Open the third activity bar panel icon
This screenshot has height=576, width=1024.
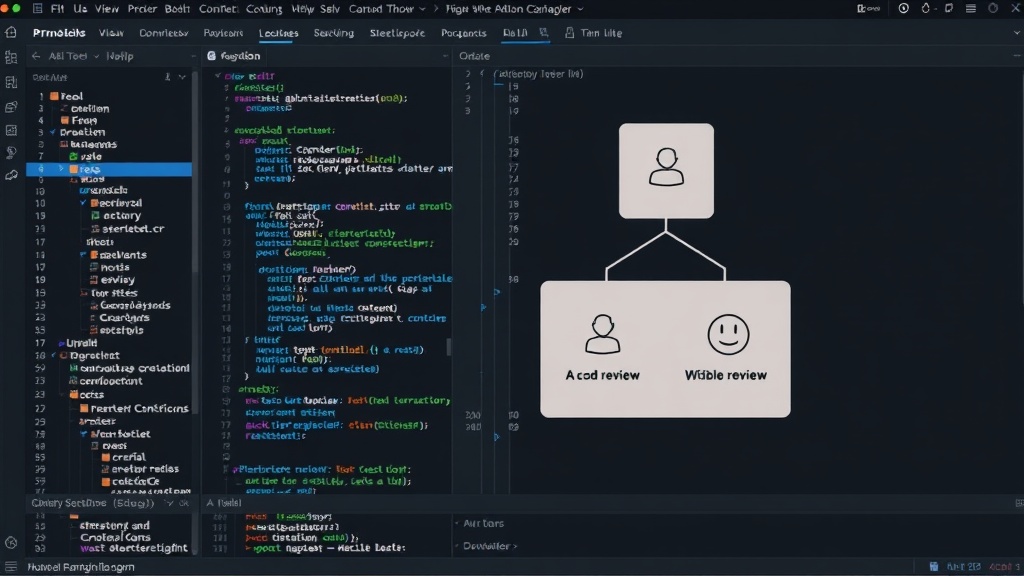coord(11,82)
